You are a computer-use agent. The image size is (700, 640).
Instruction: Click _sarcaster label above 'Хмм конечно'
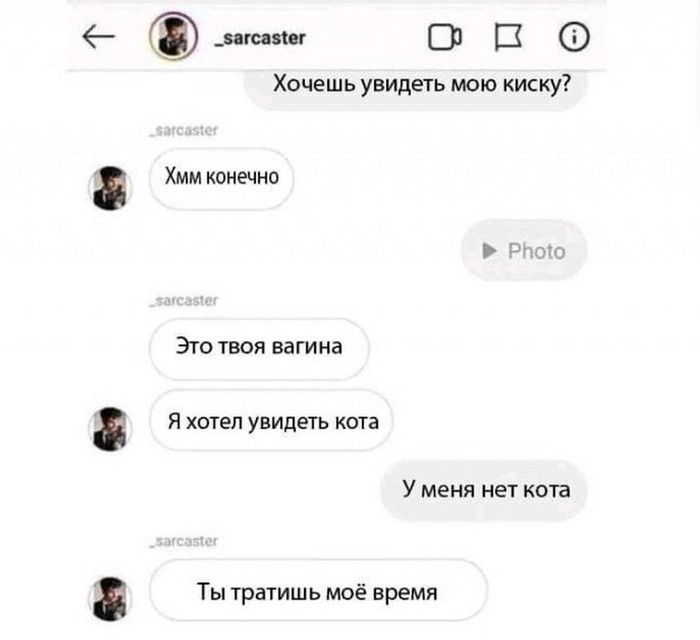184,131
